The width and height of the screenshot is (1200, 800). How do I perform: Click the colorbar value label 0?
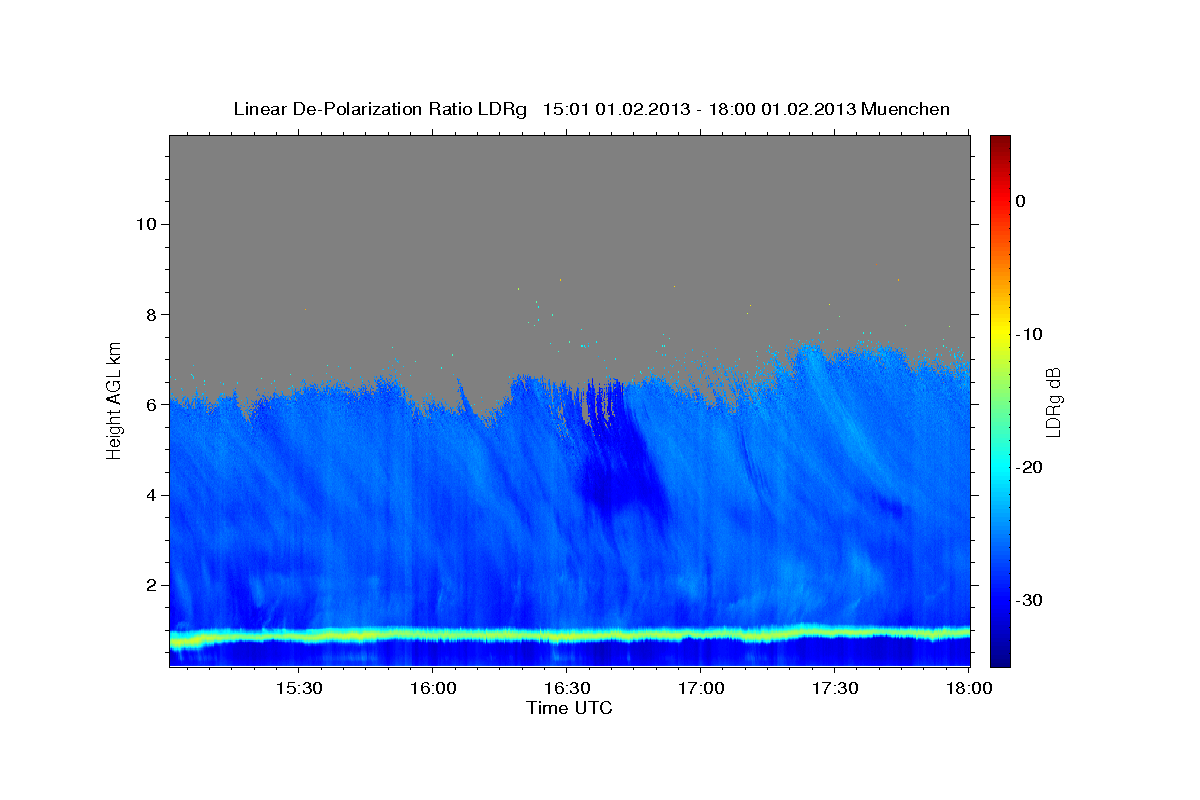click(1021, 201)
